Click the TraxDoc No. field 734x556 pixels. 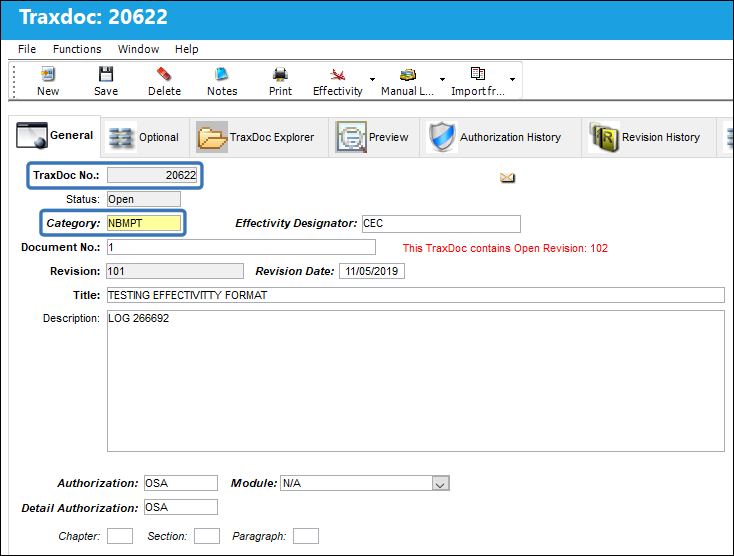tap(152, 175)
